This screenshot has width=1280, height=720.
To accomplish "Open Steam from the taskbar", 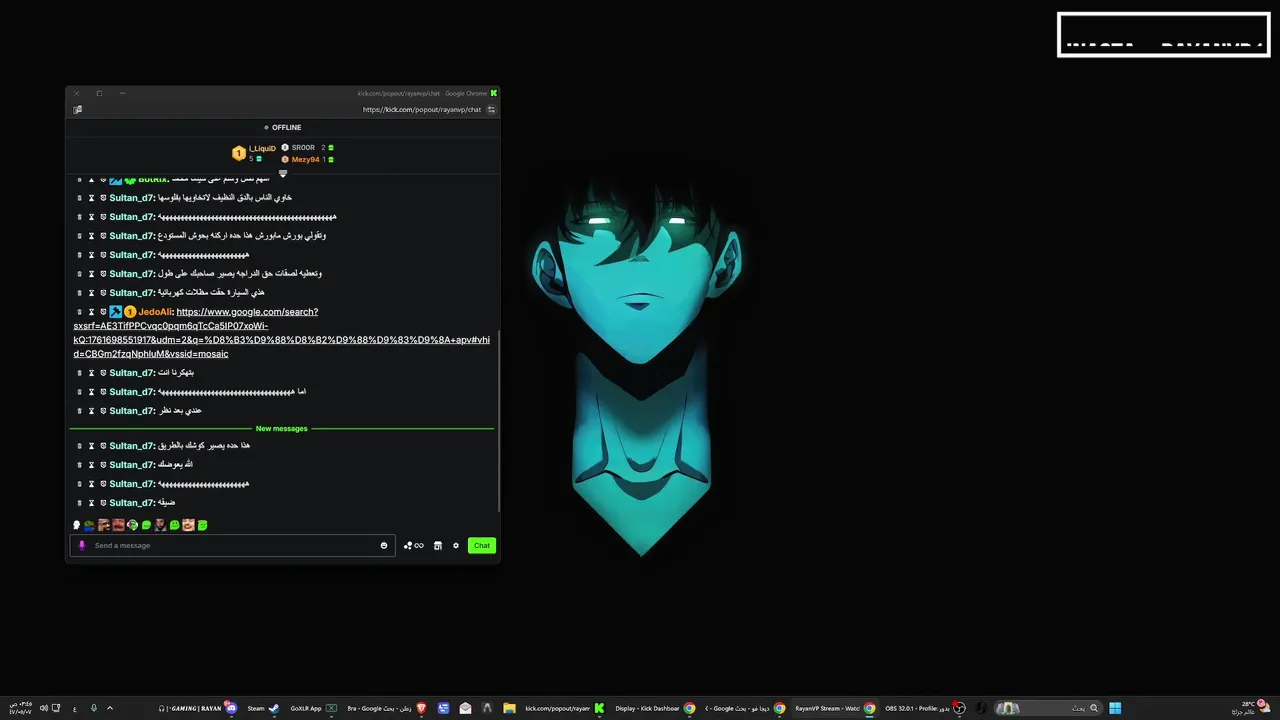I will 263,708.
